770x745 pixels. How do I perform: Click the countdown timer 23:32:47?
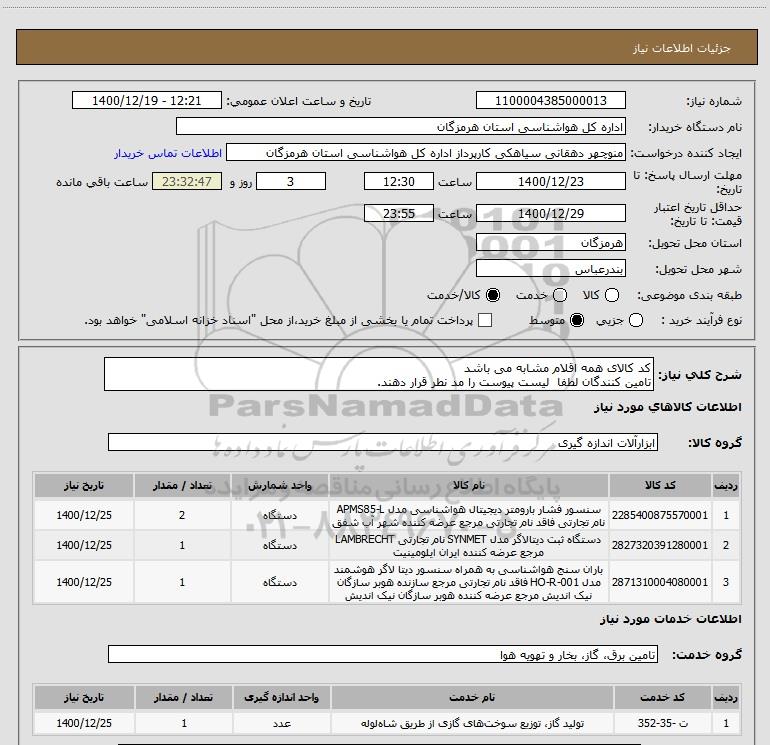click(x=187, y=181)
